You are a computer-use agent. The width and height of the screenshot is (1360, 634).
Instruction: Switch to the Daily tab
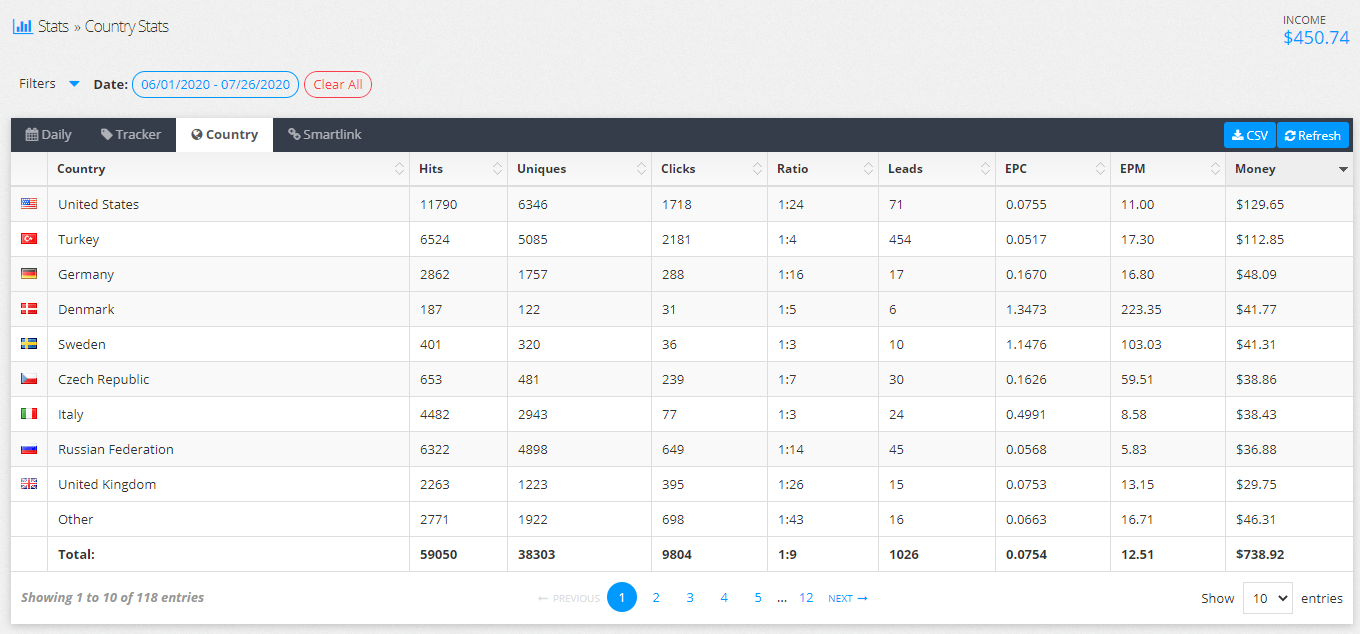(49, 135)
